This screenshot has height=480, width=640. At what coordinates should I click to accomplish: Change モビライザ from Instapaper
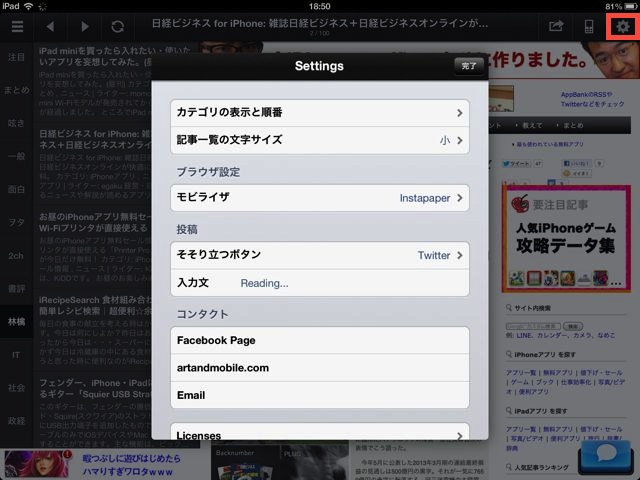pyautogui.click(x=320, y=198)
